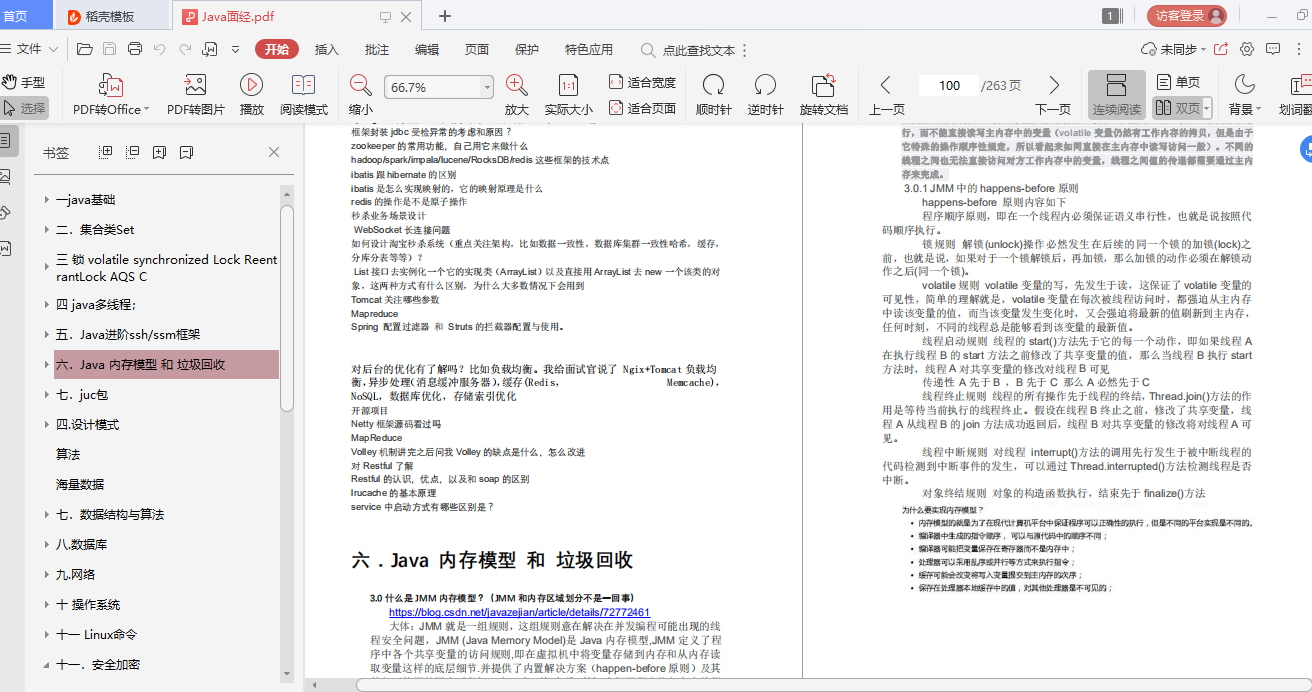1312x692 pixels.
Task: Click collapse all bookmarks icon
Action: point(133,152)
